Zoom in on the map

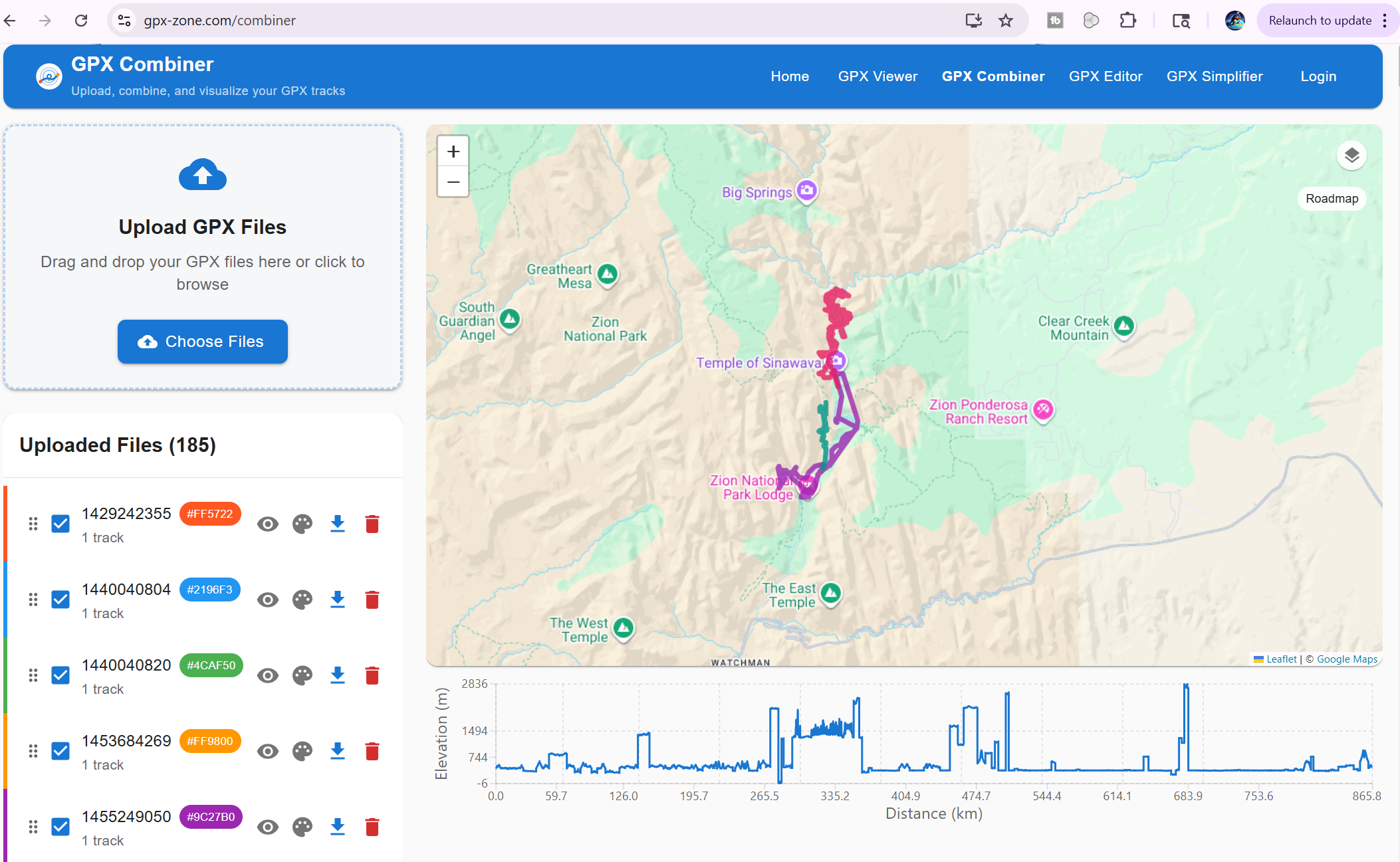[x=453, y=152]
